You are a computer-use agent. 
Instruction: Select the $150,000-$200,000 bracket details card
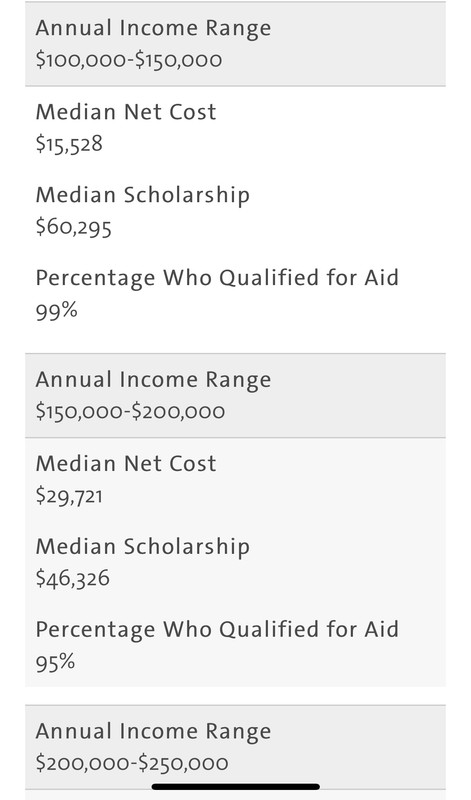235,562
